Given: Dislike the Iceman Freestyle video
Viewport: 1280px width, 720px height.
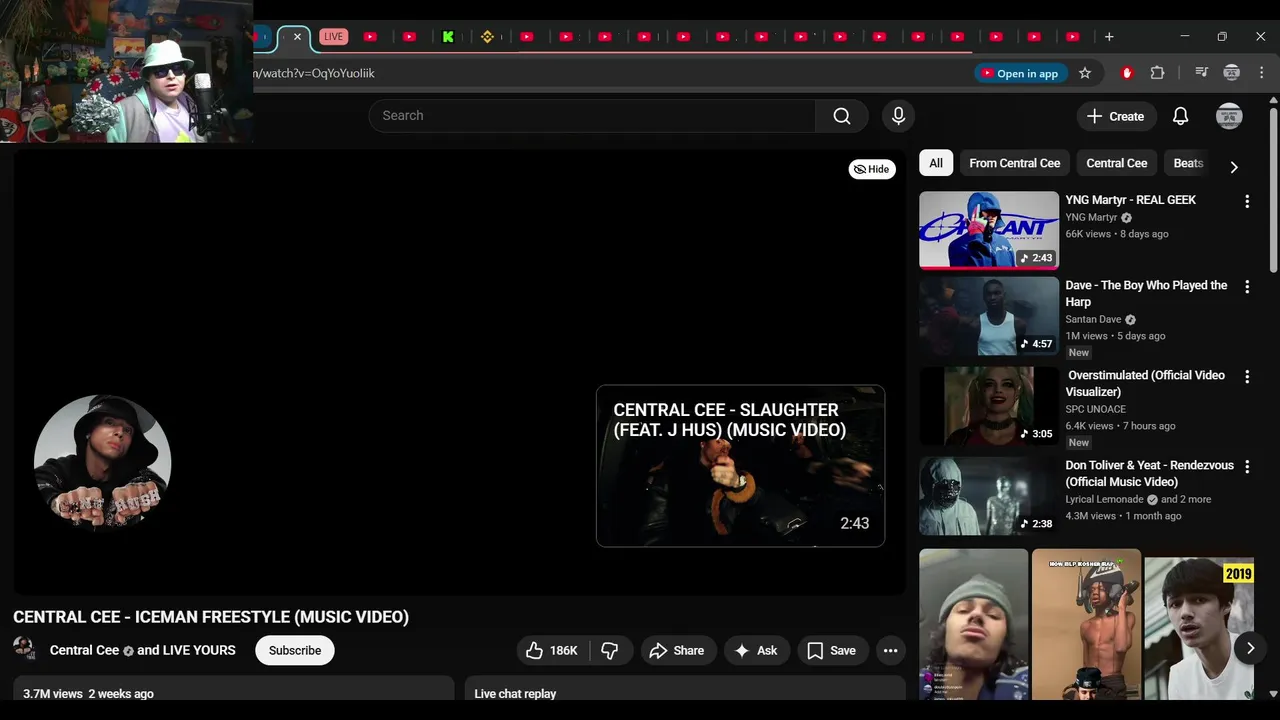Looking at the screenshot, I should (x=610, y=650).
